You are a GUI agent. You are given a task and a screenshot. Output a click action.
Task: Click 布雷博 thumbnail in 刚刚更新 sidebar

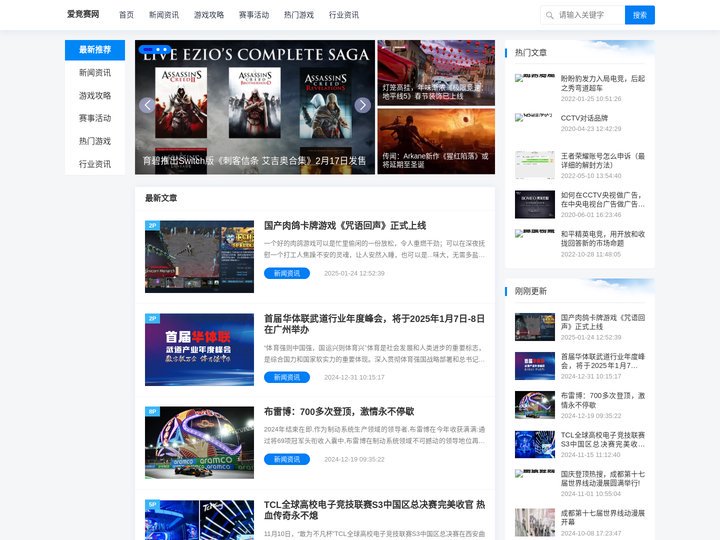click(534, 405)
